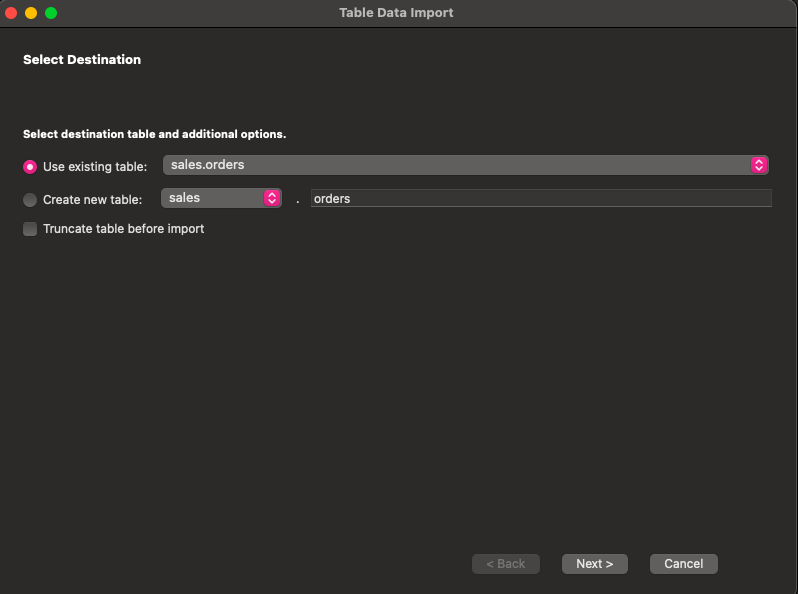Click the pink chevron on the sales schema selector

[272, 198]
